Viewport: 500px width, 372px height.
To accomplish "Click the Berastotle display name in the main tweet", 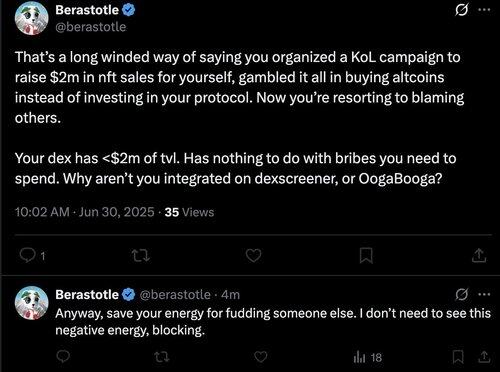I will click(87, 10).
